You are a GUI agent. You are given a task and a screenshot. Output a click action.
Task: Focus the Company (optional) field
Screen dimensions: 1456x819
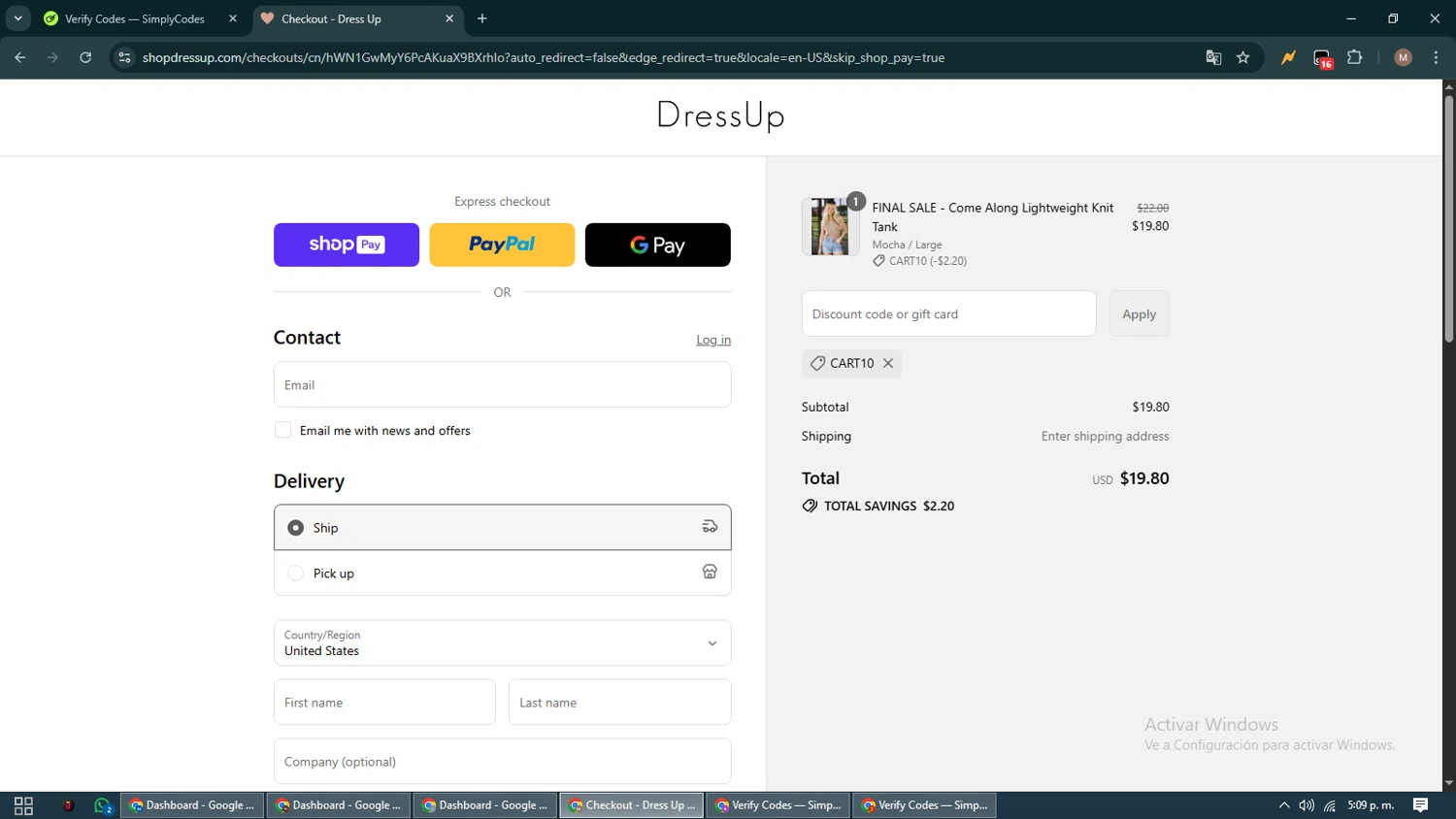[x=502, y=761]
